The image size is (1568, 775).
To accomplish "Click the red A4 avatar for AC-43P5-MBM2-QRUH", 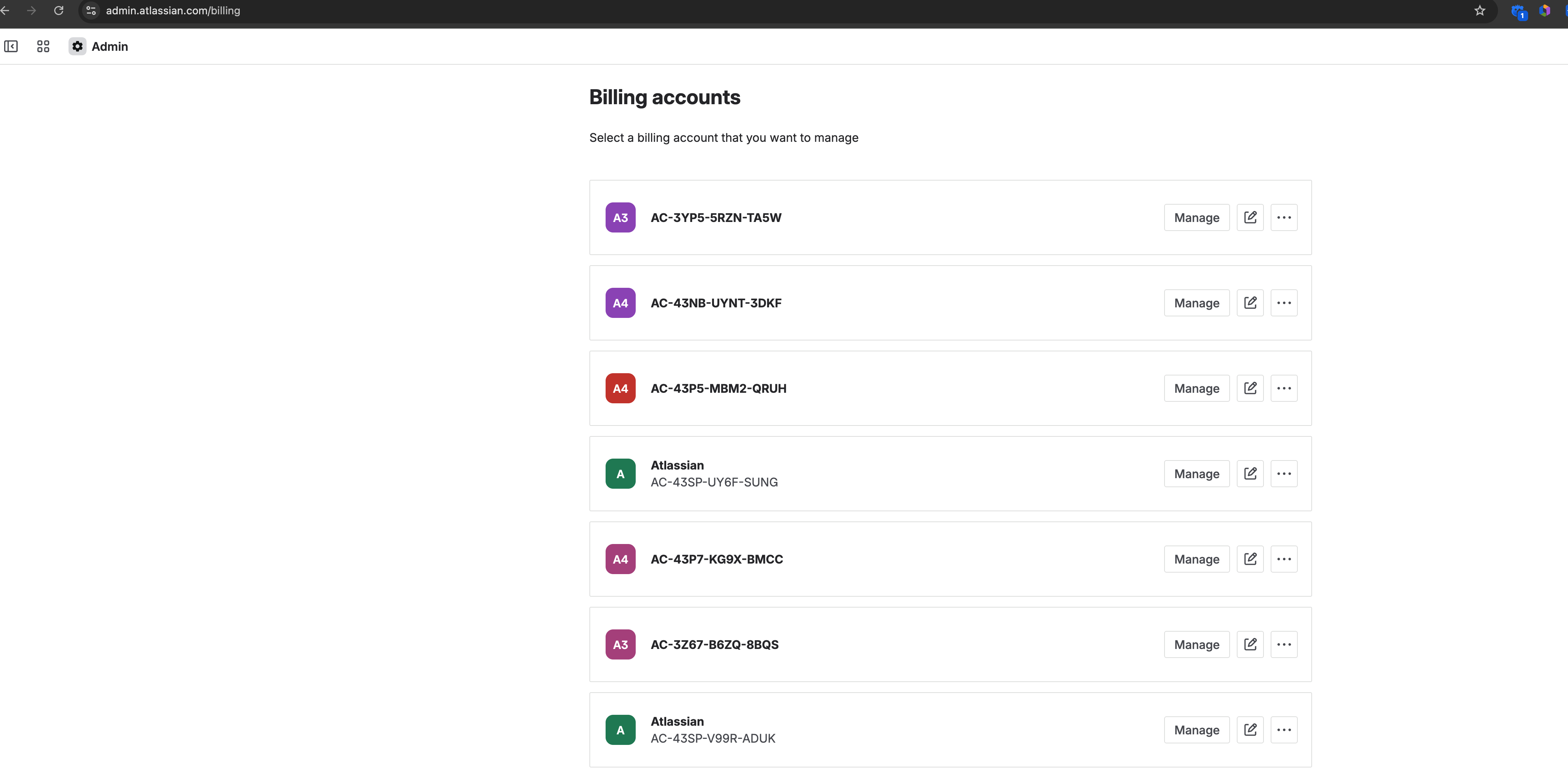I will pos(620,388).
